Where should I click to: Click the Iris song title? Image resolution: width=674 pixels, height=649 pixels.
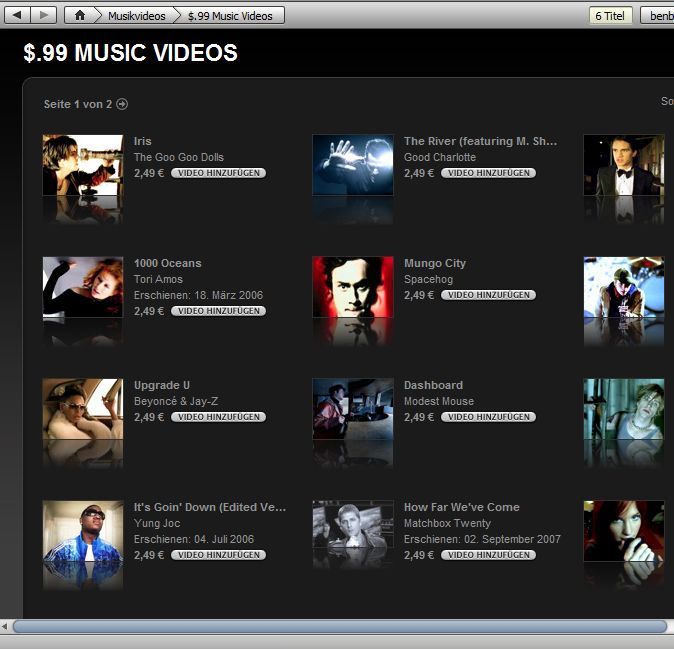[x=142, y=141]
